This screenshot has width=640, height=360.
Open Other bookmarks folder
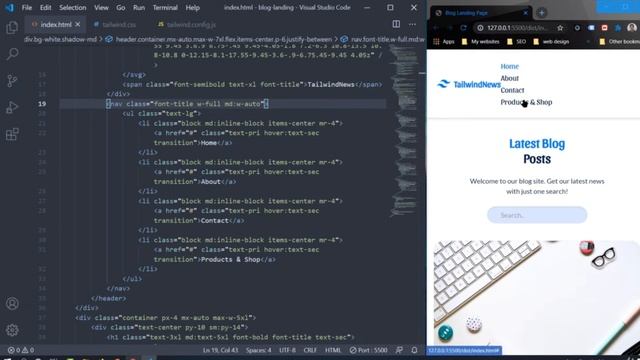[x=620, y=41]
